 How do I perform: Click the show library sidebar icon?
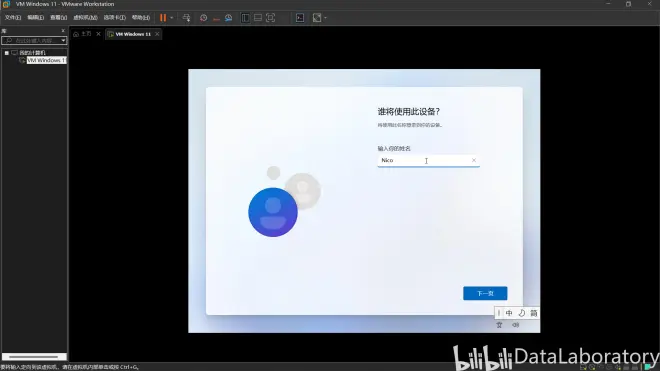pos(245,18)
